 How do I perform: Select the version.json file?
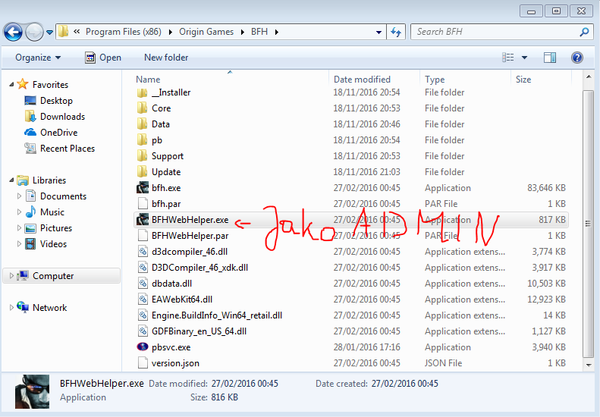pyautogui.click(x=174, y=362)
